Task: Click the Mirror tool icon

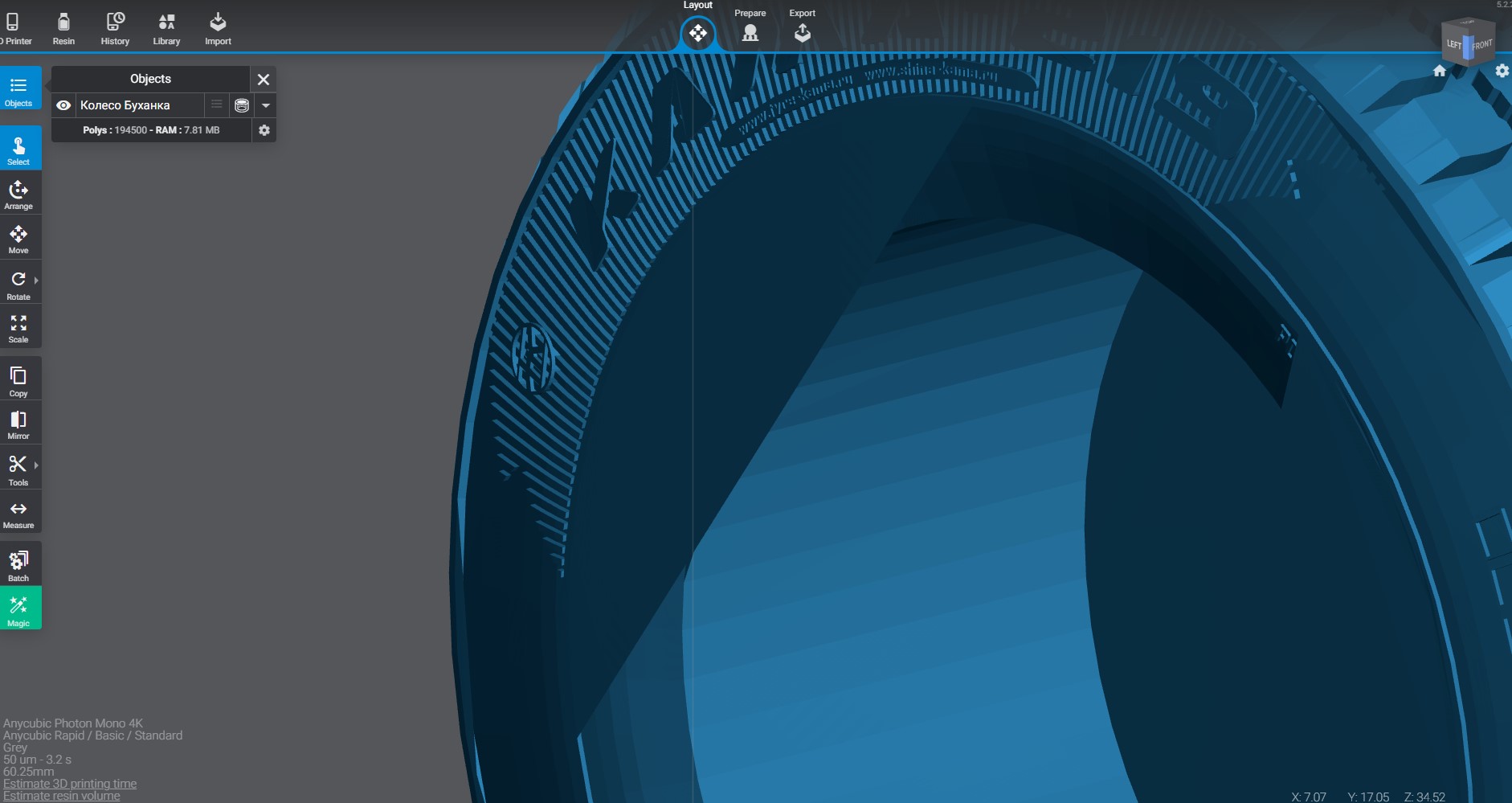Action: 18,424
